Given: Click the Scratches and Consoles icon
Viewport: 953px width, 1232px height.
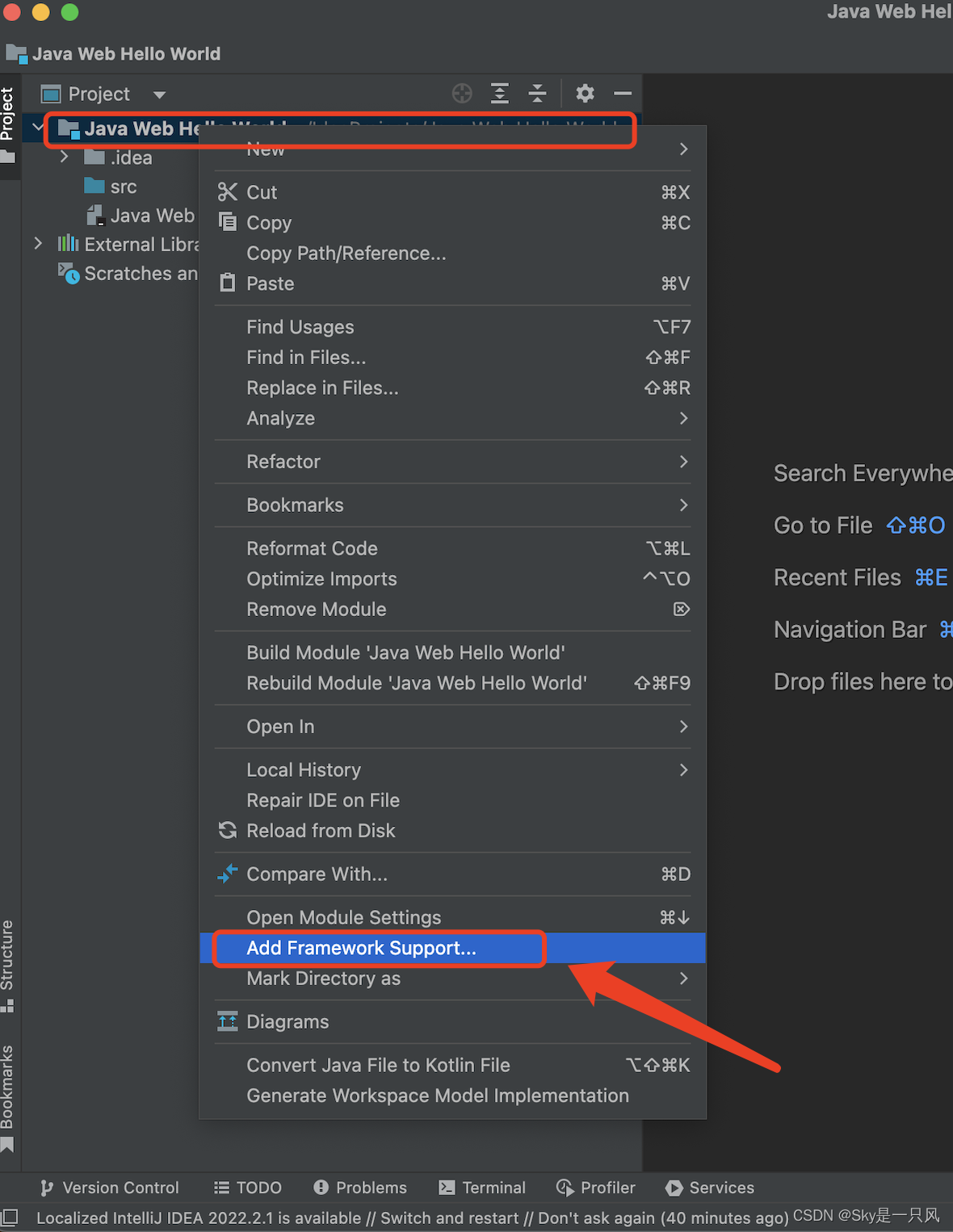Looking at the screenshot, I should point(69,273).
